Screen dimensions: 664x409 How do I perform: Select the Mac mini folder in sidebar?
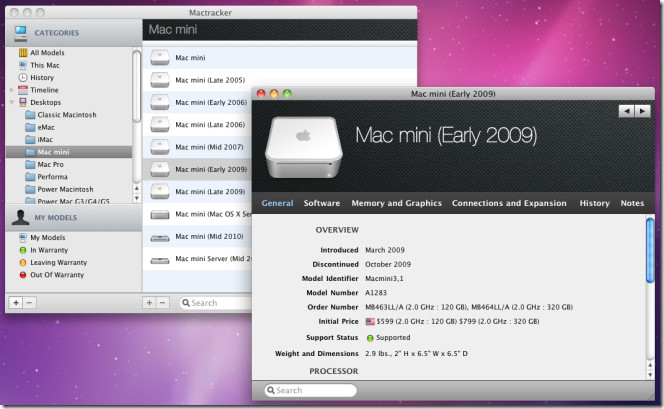click(69, 152)
